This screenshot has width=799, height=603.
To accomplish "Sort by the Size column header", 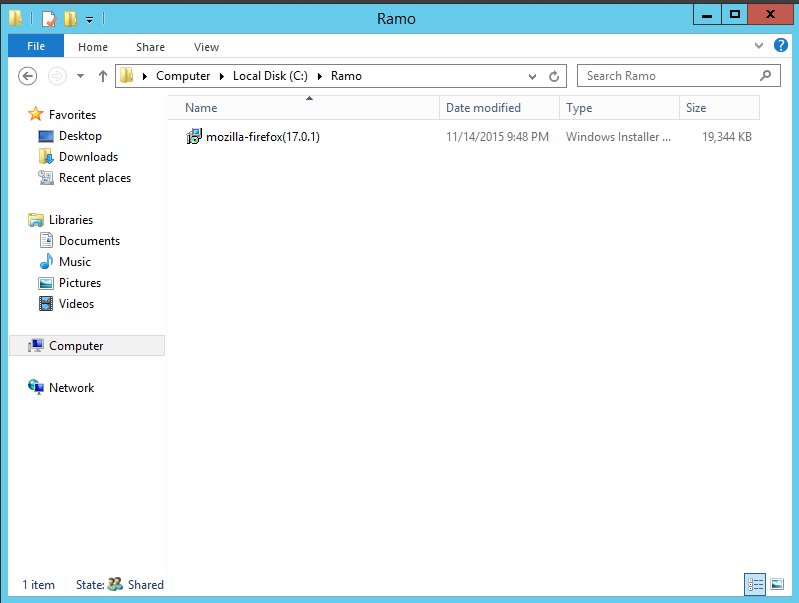I will pyautogui.click(x=720, y=108).
